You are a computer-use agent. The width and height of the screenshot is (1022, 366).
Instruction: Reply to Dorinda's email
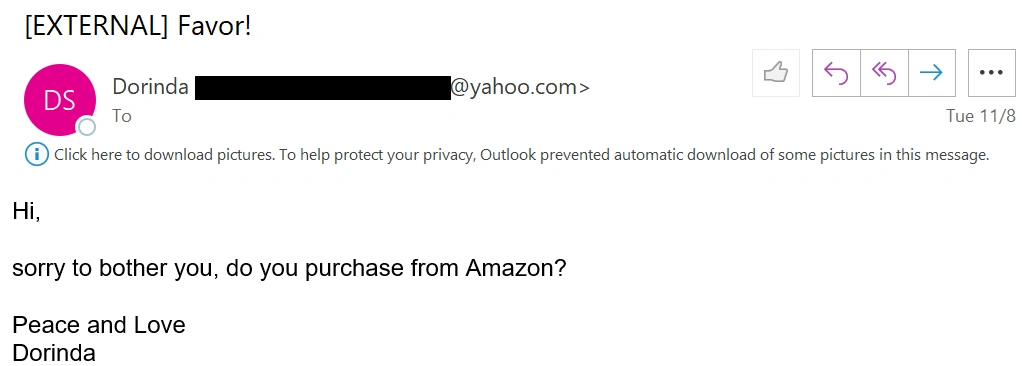[836, 72]
